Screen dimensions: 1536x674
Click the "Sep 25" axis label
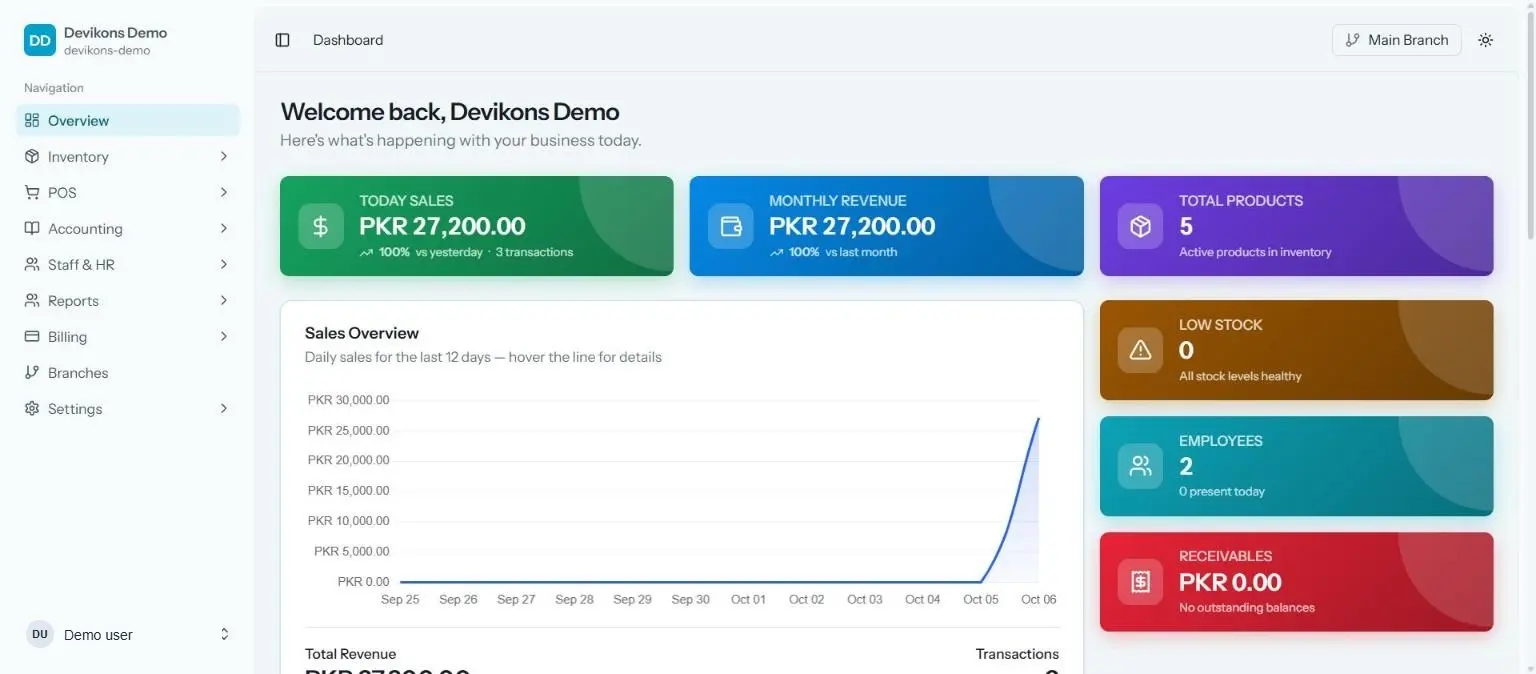pos(400,600)
